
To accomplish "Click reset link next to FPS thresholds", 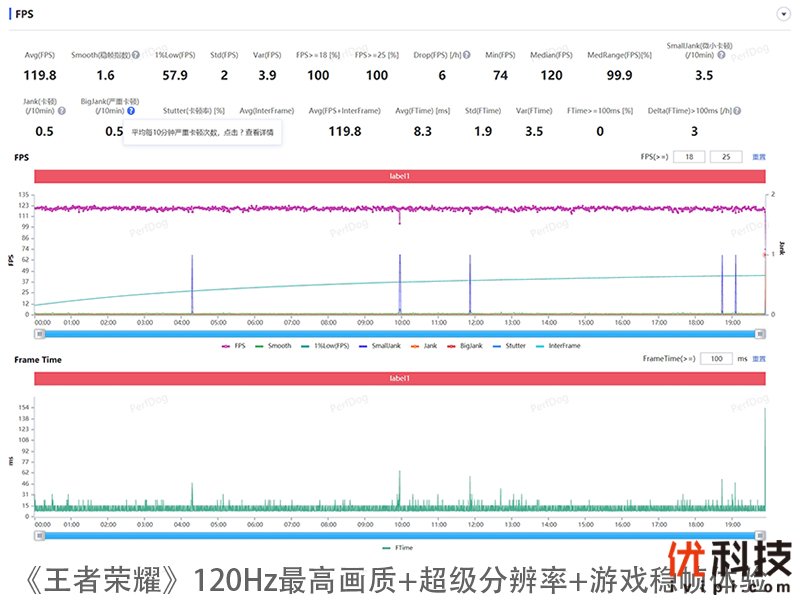I will (758, 157).
